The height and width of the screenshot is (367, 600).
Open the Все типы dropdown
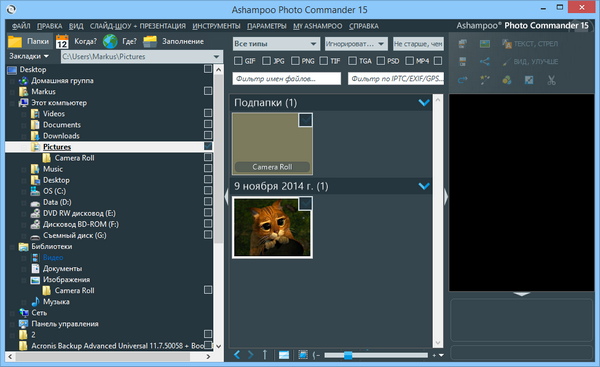276,44
